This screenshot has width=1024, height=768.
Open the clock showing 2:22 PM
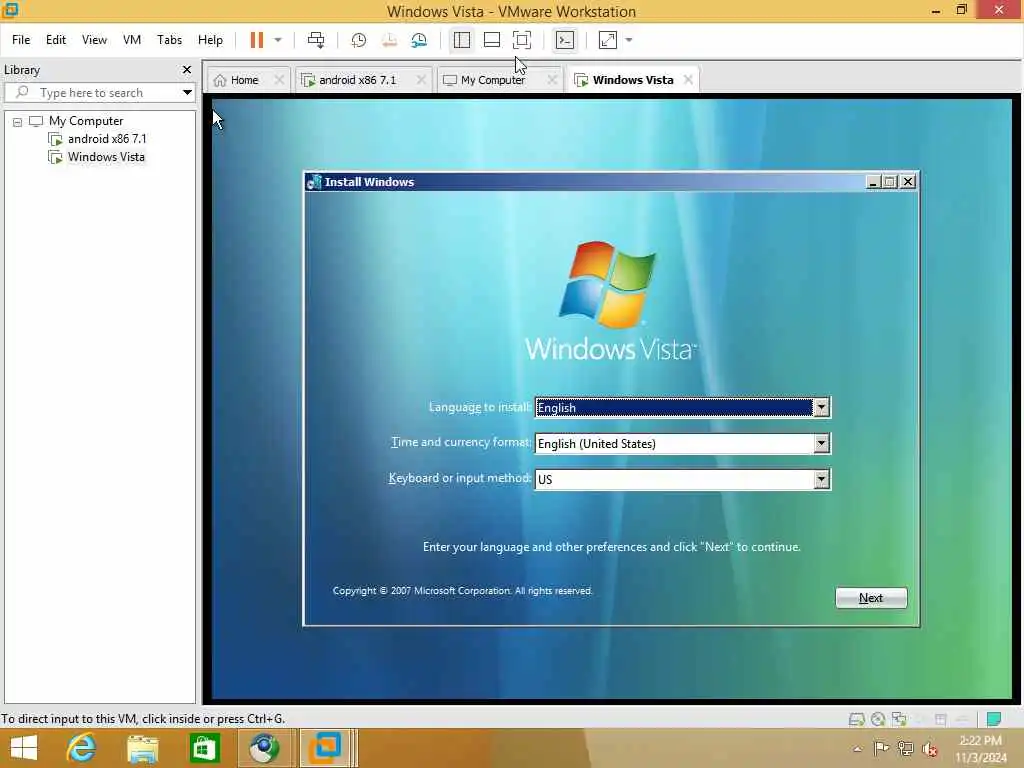[980, 748]
